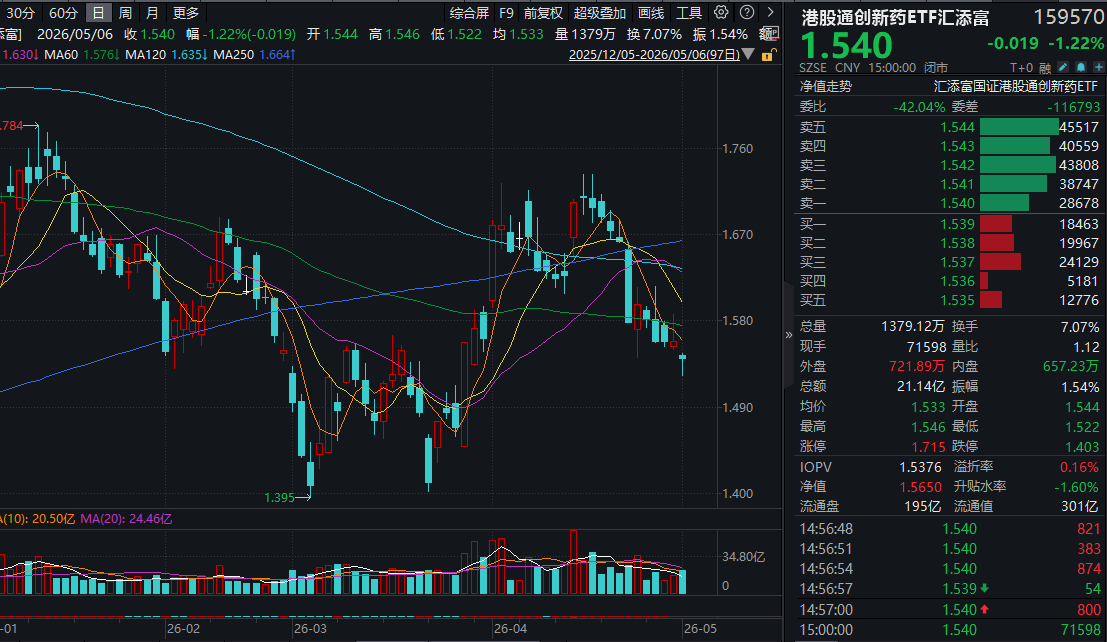
Task: Select 卖四 ask price 1.543
Action: pyautogui.click(x=957, y=146)
